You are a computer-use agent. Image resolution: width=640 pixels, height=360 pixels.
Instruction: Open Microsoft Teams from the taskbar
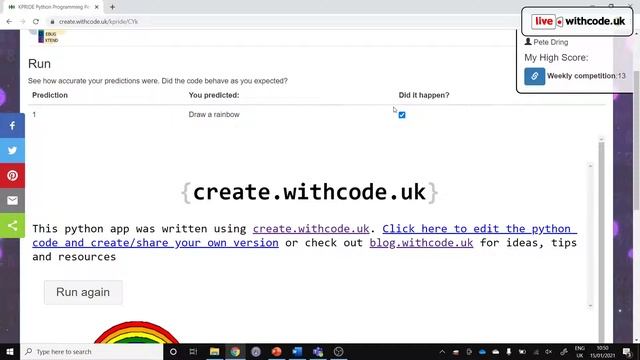point(318,351)
